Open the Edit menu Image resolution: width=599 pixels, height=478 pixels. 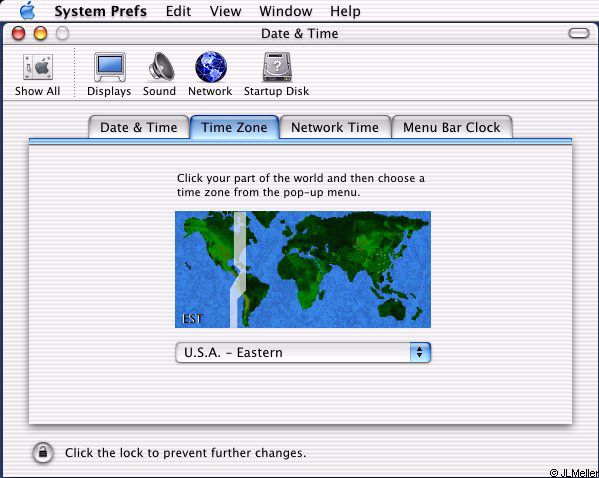point(178,11)
